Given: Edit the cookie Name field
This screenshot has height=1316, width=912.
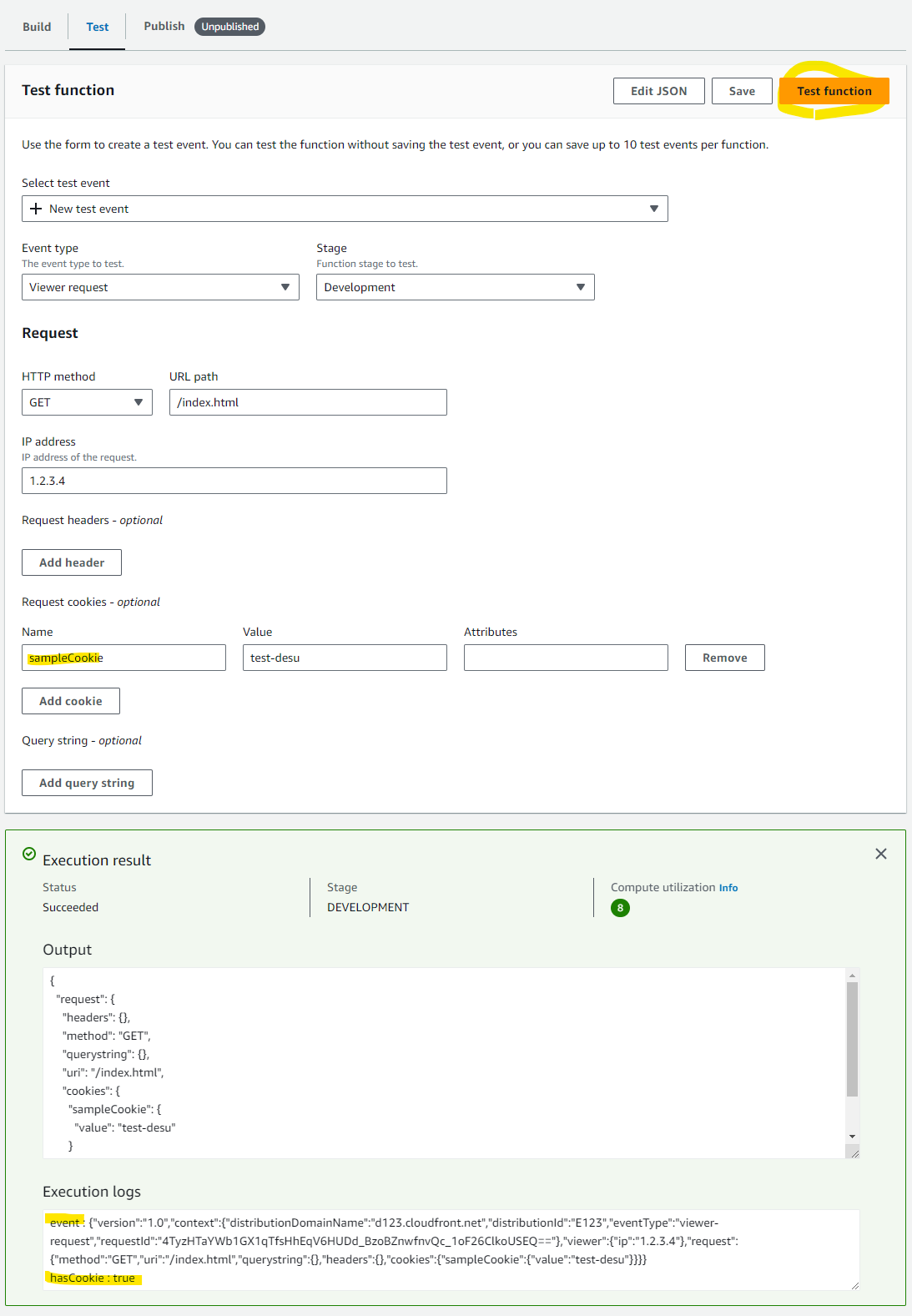Looking at the screenshot, I should pos(123,658).
